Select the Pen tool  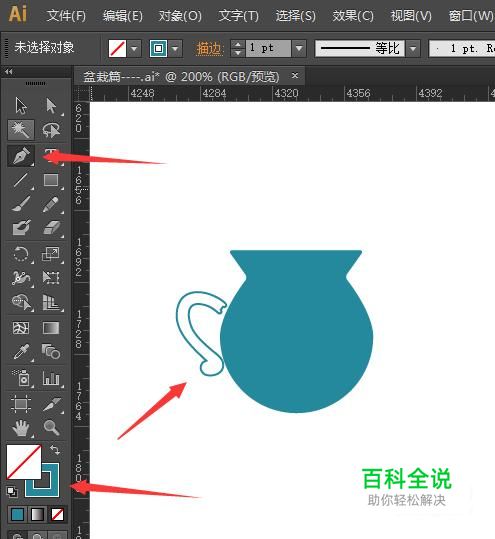pos(21,156)
